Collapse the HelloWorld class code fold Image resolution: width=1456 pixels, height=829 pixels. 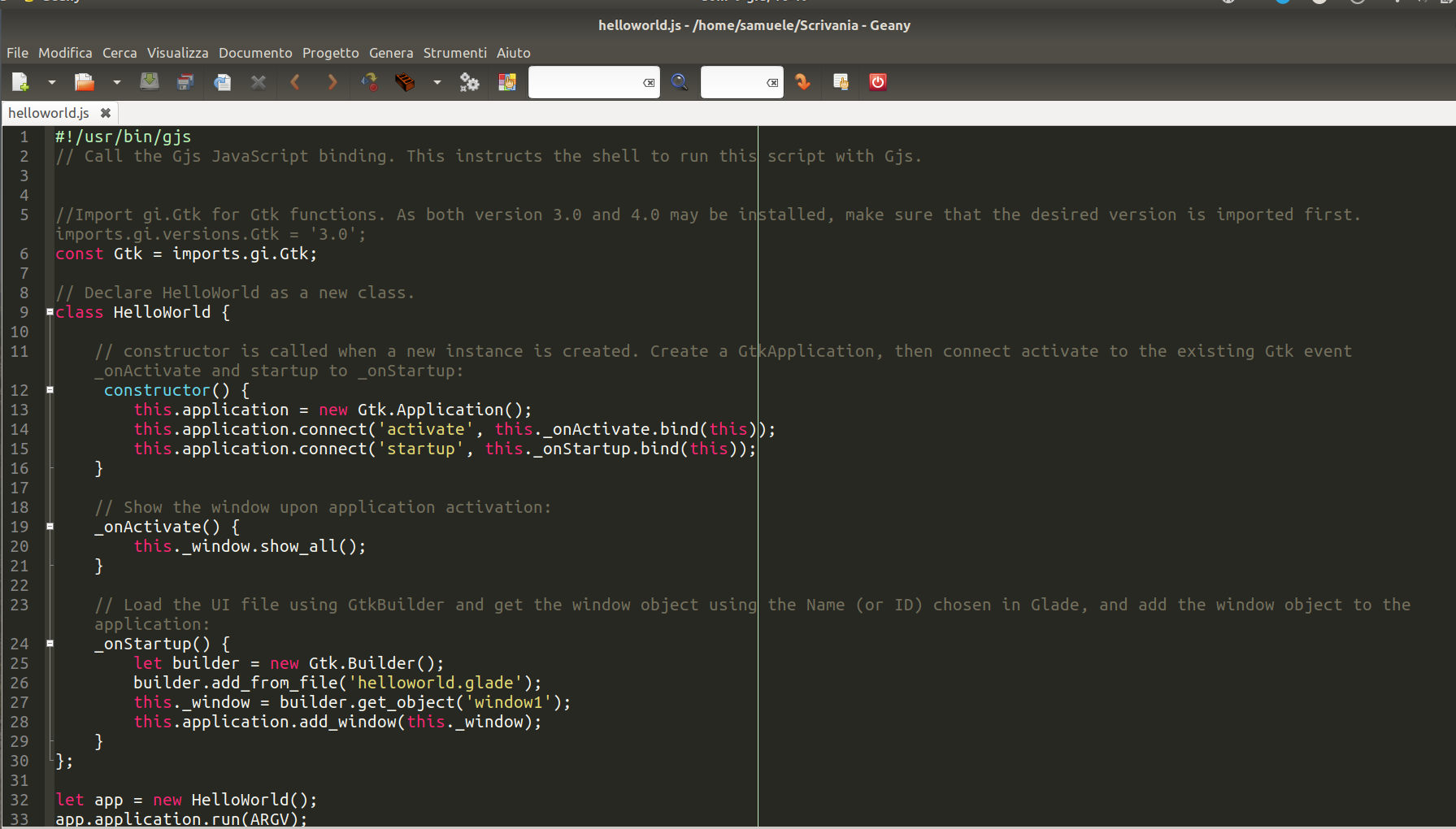click(49, 312)
